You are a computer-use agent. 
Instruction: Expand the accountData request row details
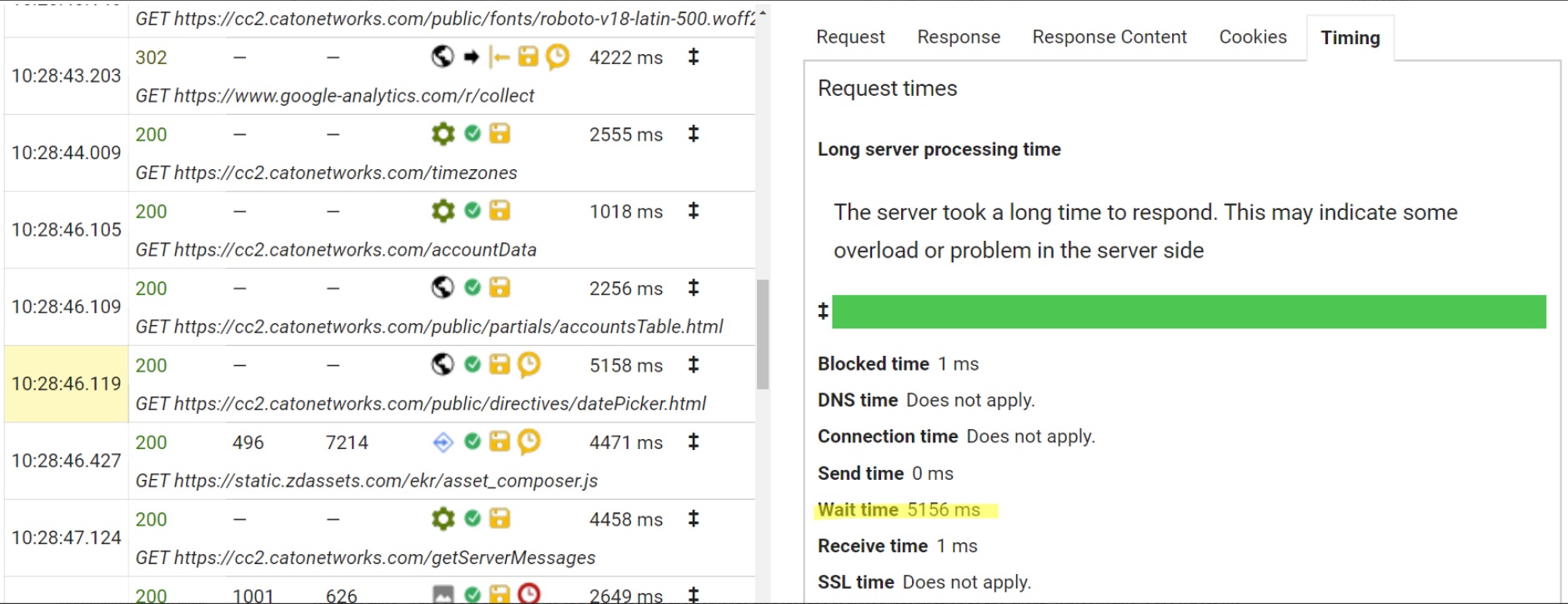point(694,212)
